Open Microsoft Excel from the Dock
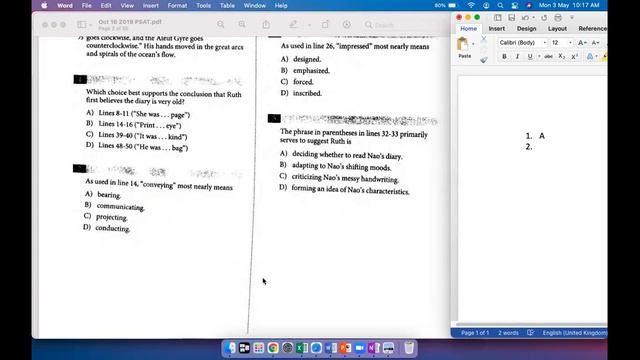This screenshot has height=360, width=640. point(302,348)
